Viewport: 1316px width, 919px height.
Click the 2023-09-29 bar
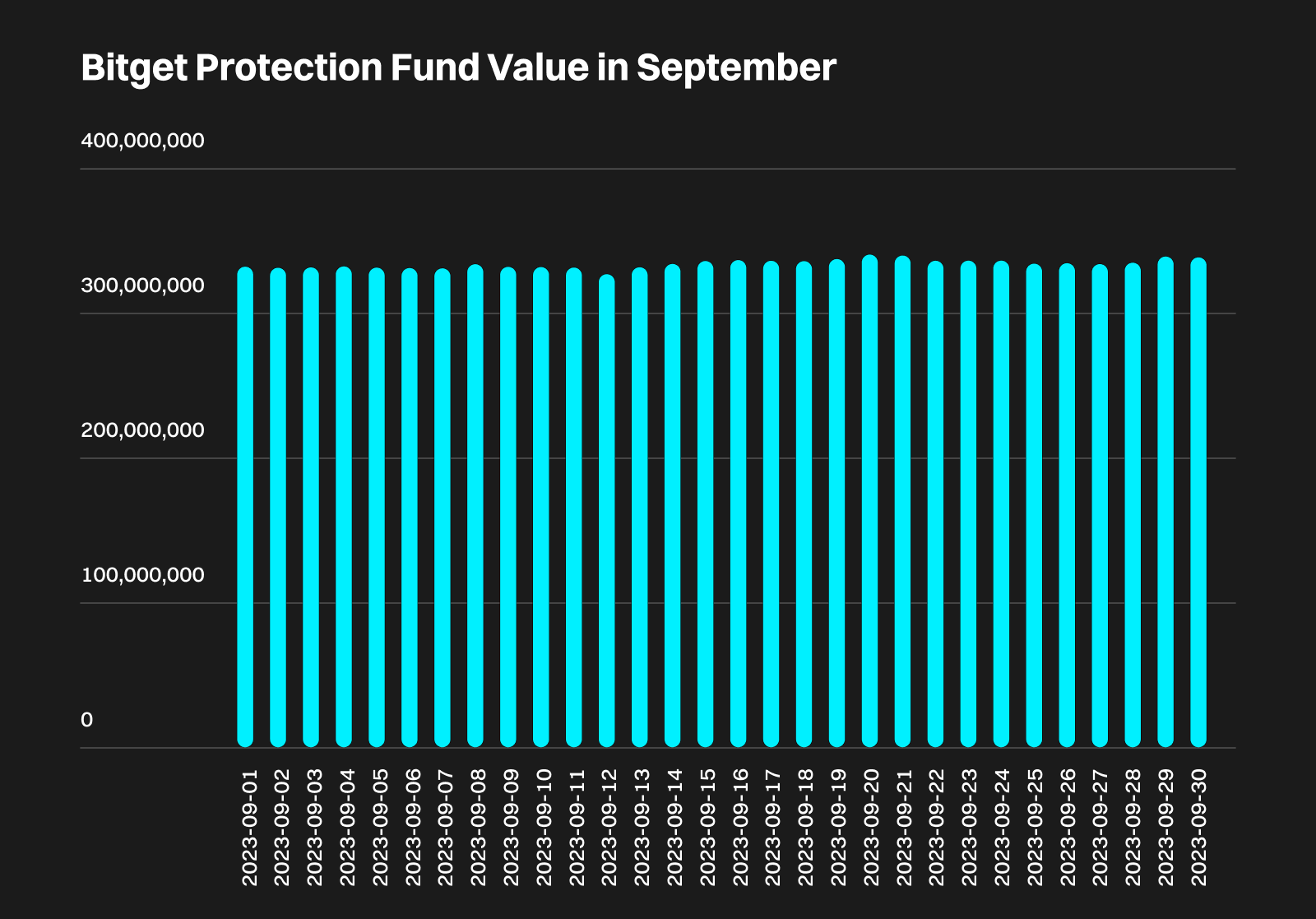1165,502
